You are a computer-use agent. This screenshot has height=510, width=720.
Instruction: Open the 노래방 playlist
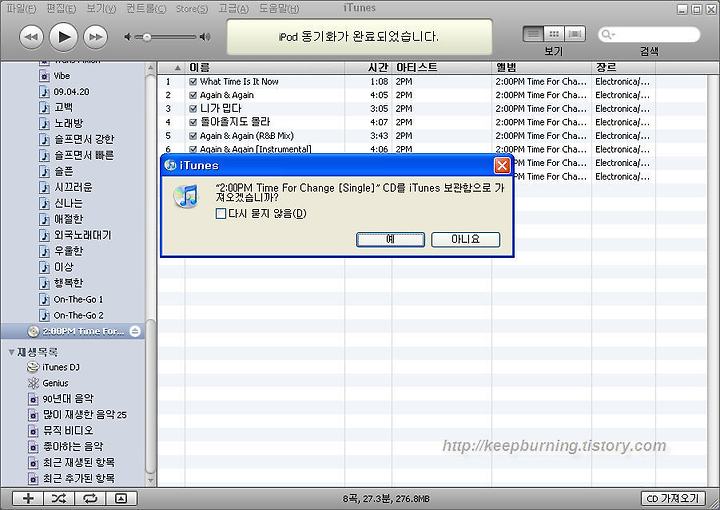68,123
